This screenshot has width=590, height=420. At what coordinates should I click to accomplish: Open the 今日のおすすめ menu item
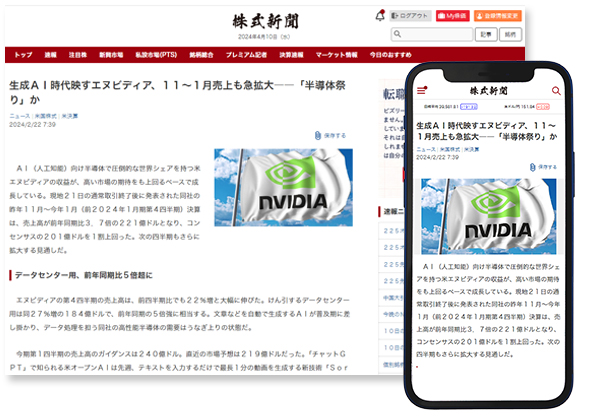[x=390, y=55]
